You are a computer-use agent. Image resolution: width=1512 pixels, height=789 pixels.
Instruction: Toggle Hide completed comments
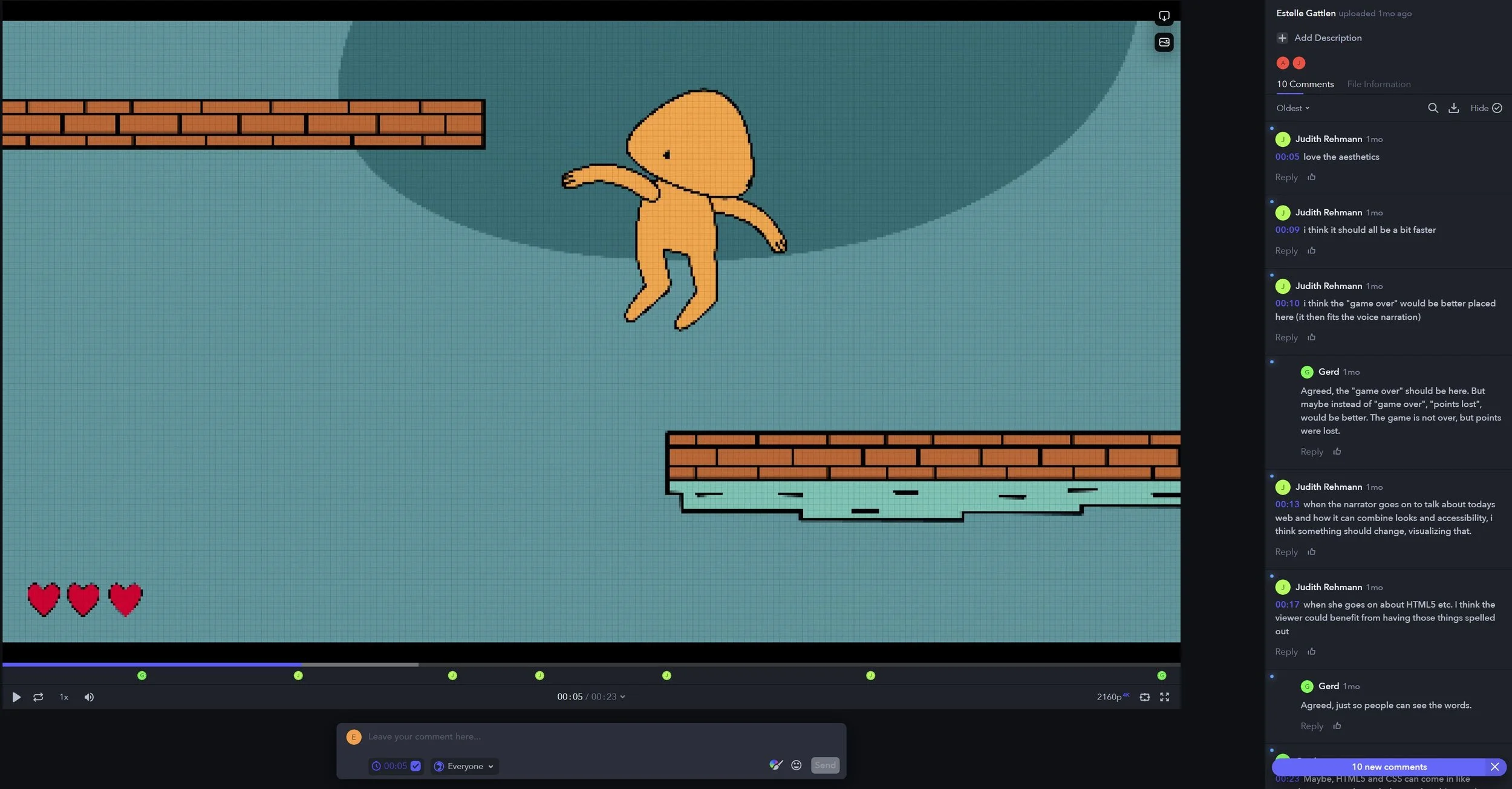1486,108
